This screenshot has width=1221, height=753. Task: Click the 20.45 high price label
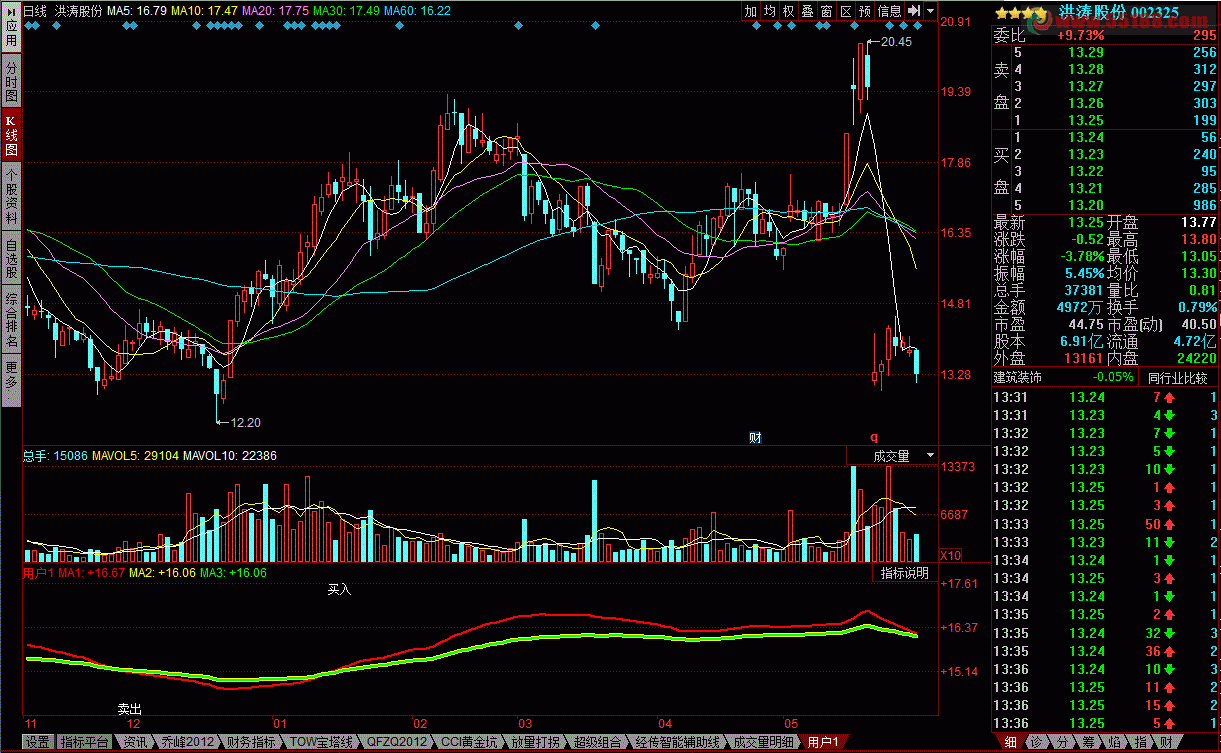(x=897, y=42)
